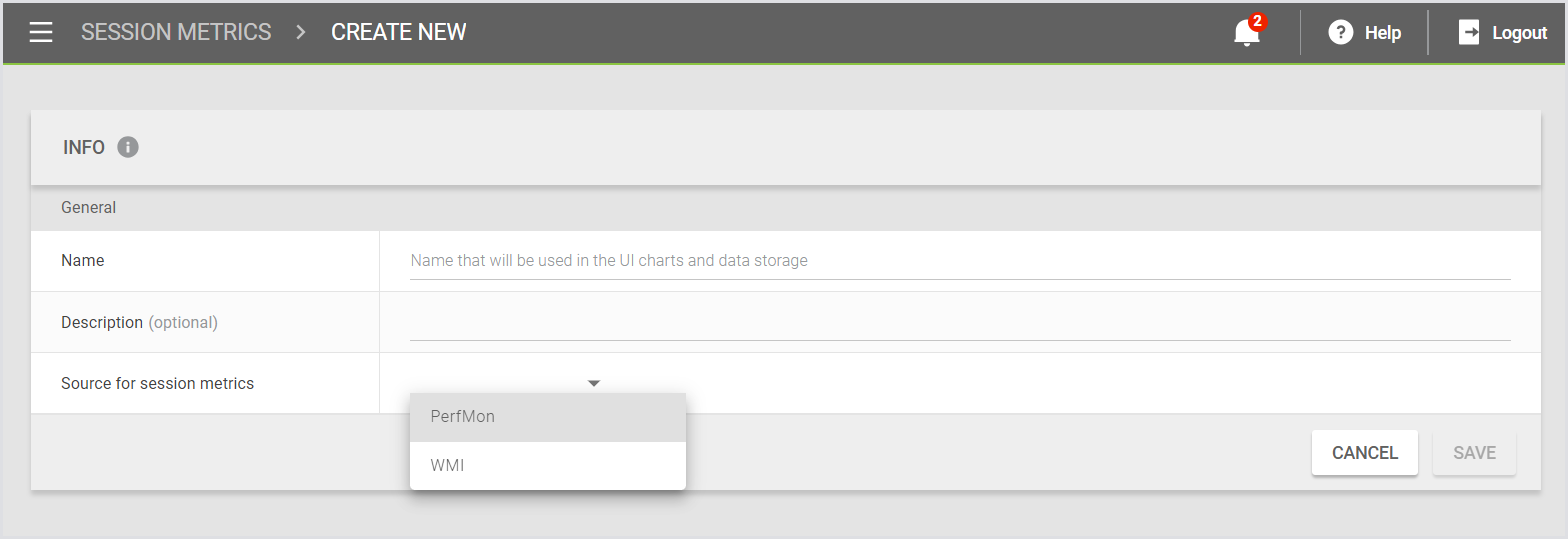
Task: Click the Create New breadcrumb title
Action: click(x=398, y=32)
